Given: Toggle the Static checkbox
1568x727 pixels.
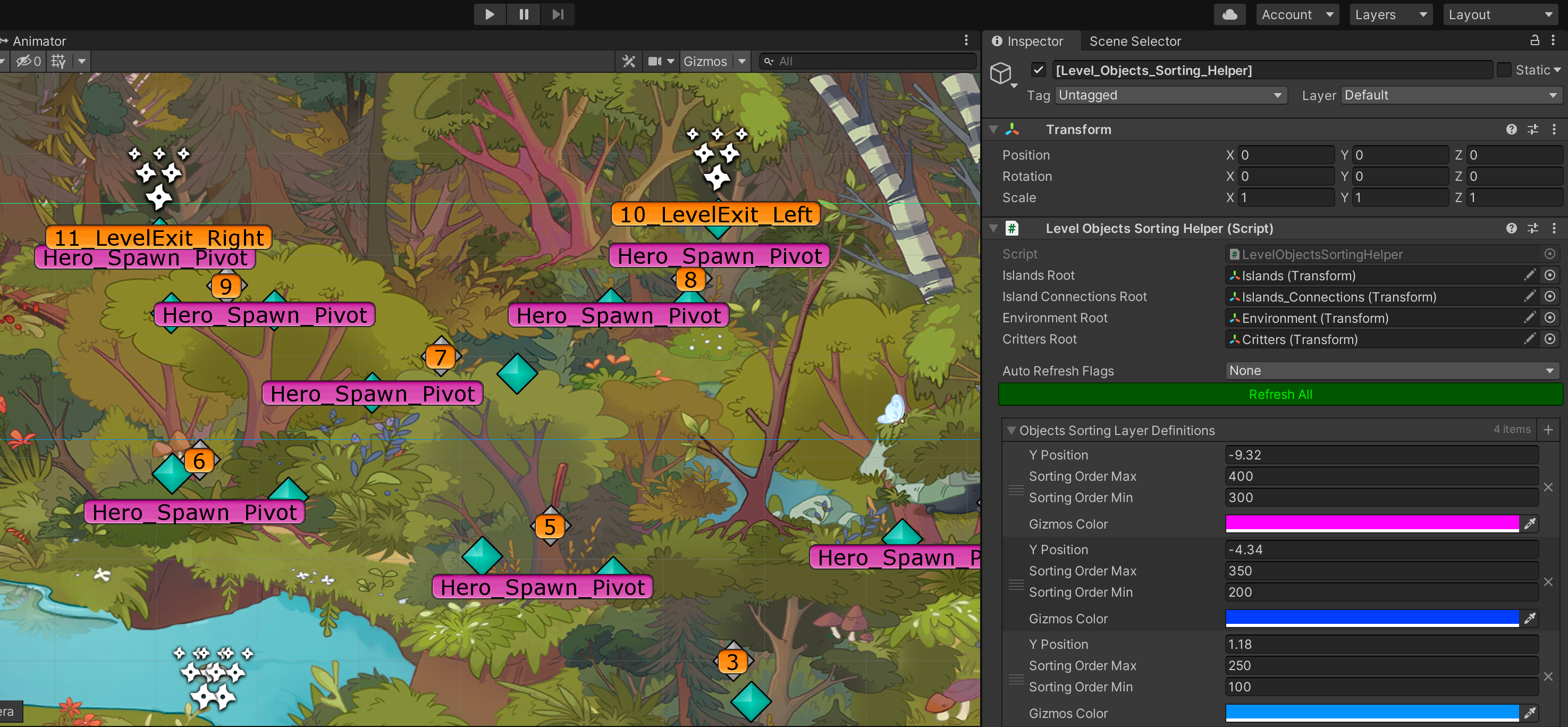Looking at the screenshot, I should point(1504,70).
